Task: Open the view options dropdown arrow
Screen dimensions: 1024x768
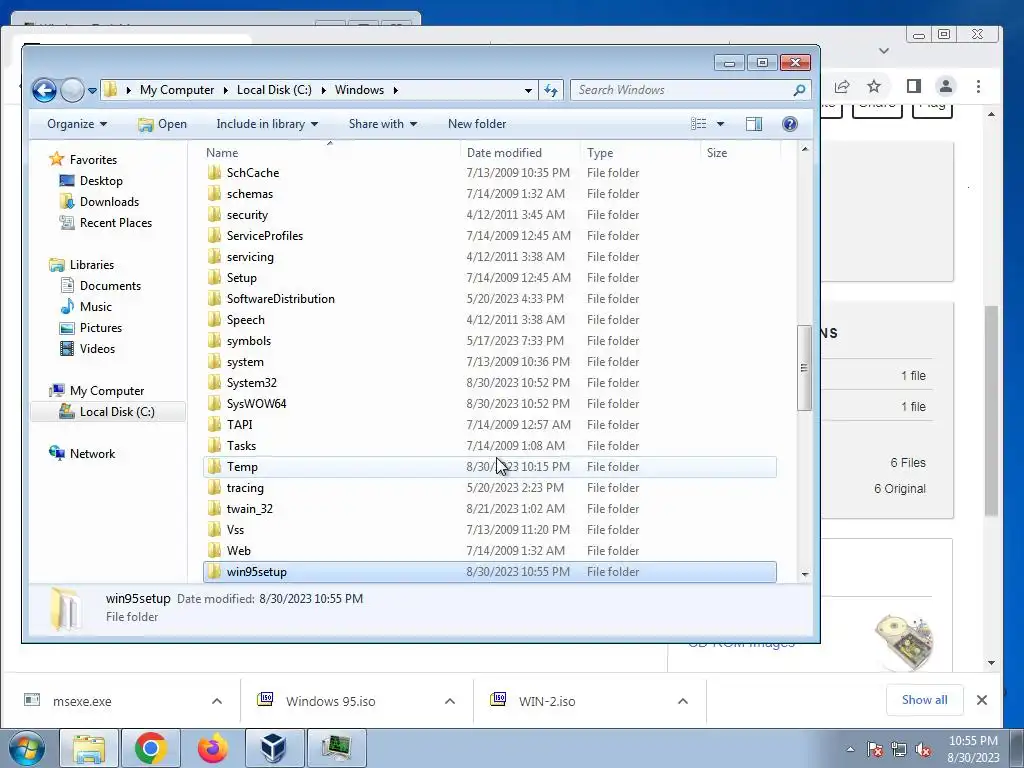Action: coord(720,123)
